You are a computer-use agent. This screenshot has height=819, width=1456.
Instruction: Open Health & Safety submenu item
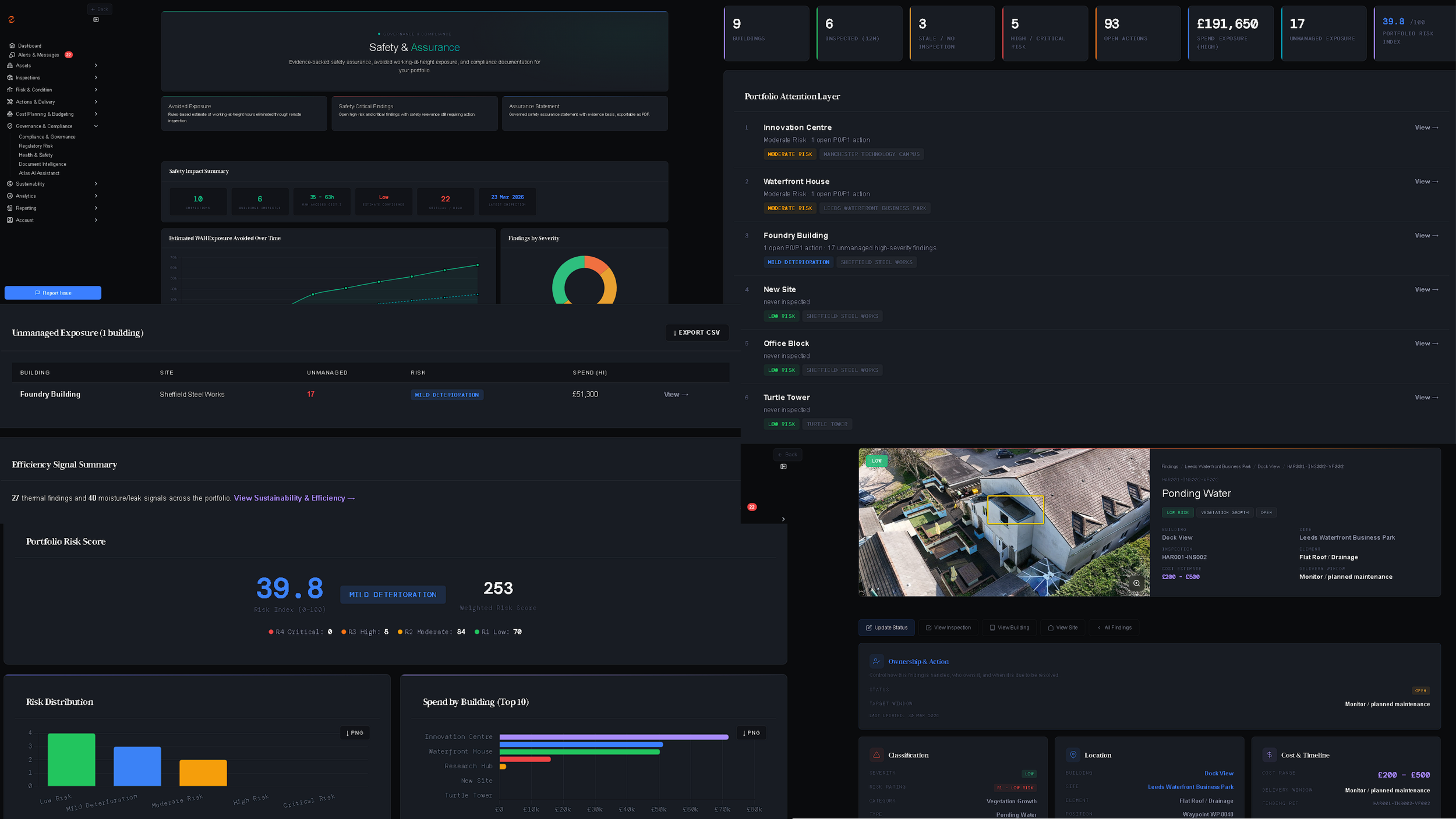tap(36, 155)
